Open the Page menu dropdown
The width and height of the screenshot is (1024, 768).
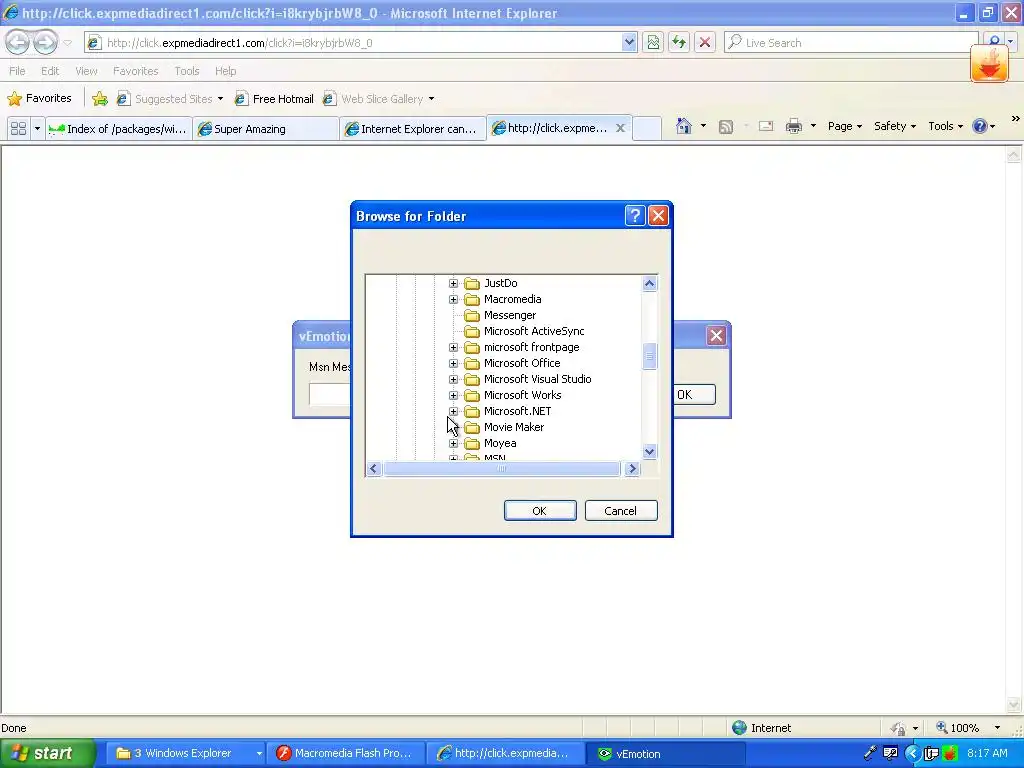(x=845, y=126)
